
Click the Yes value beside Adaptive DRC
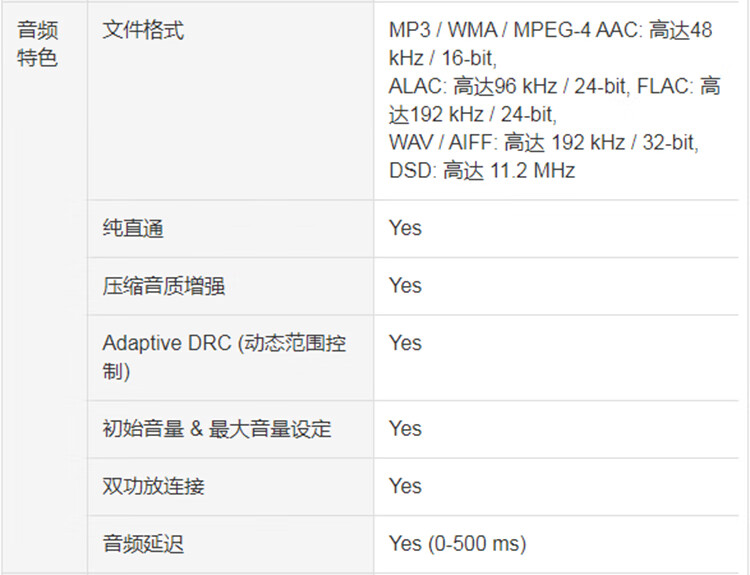(x=405, y=343)
